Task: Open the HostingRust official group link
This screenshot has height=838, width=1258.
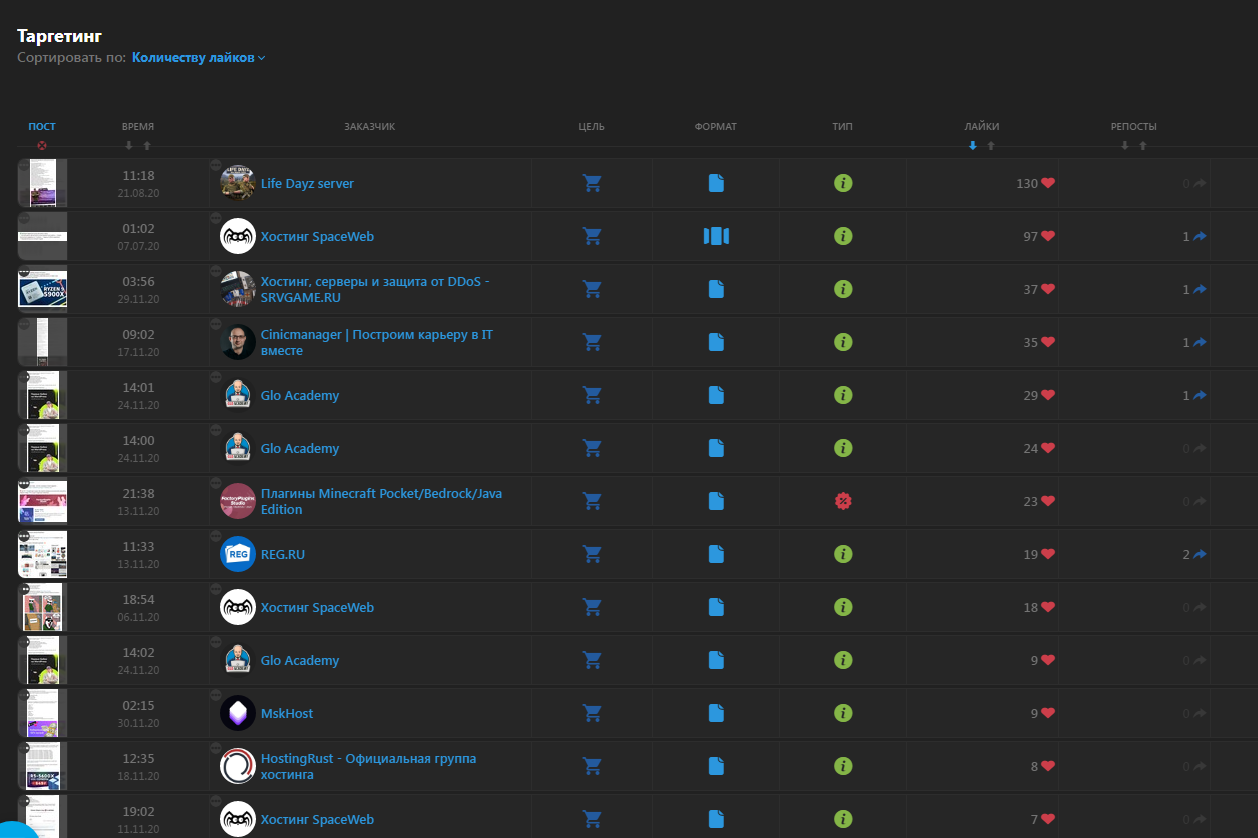Action: tap(368, 767)
